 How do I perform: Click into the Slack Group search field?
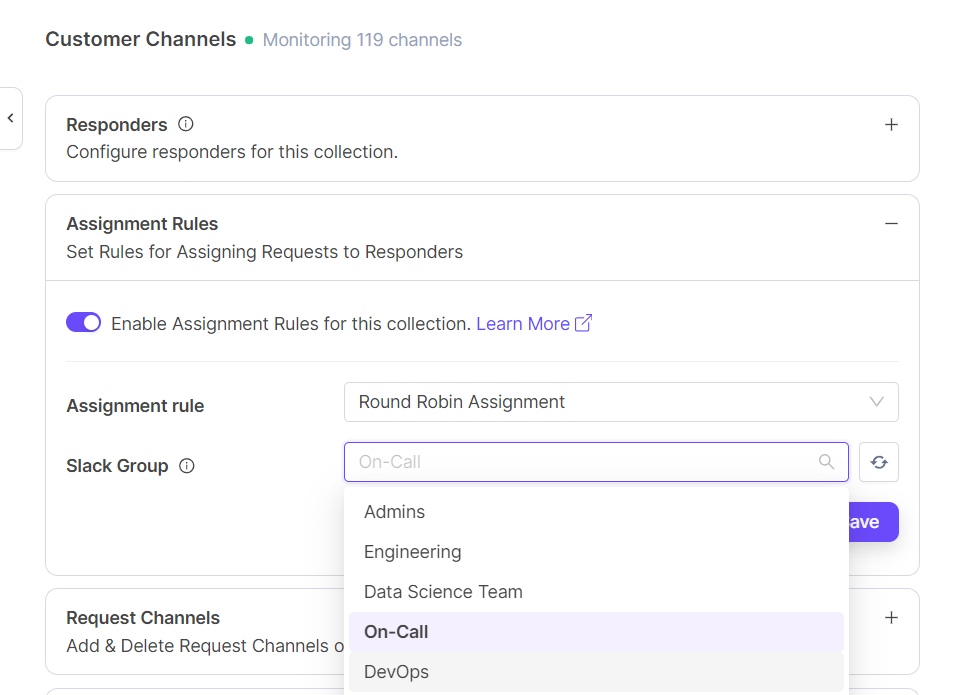(580, 462)
